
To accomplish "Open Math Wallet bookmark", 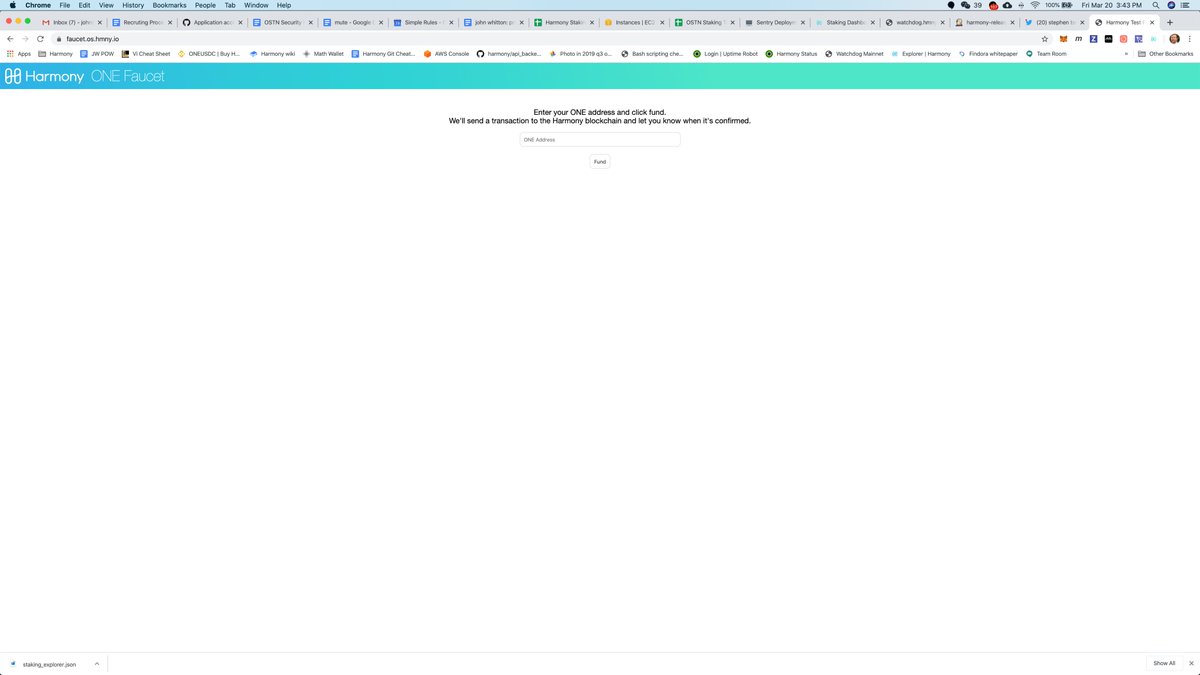I will coord(321,53).
